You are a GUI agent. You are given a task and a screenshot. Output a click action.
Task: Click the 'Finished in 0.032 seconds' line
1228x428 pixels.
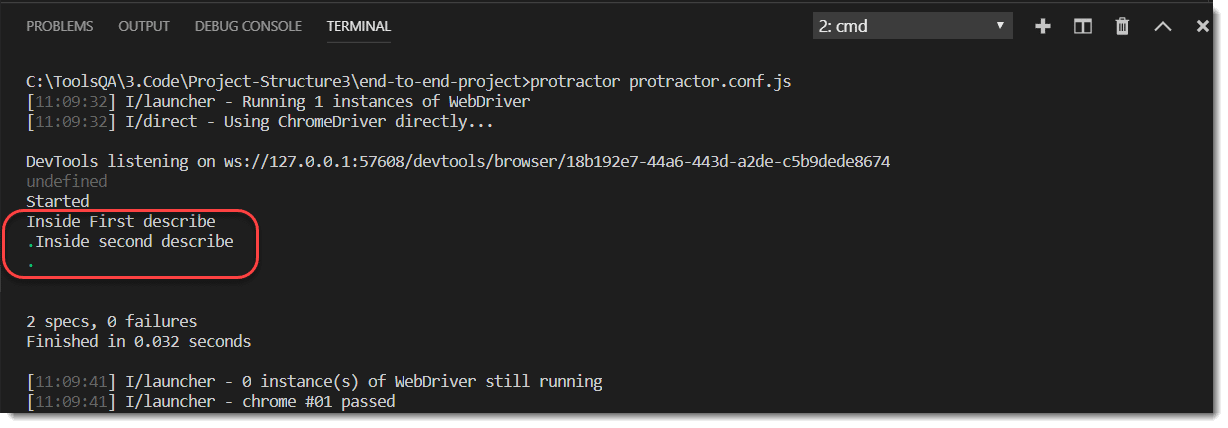click(138, 342)
